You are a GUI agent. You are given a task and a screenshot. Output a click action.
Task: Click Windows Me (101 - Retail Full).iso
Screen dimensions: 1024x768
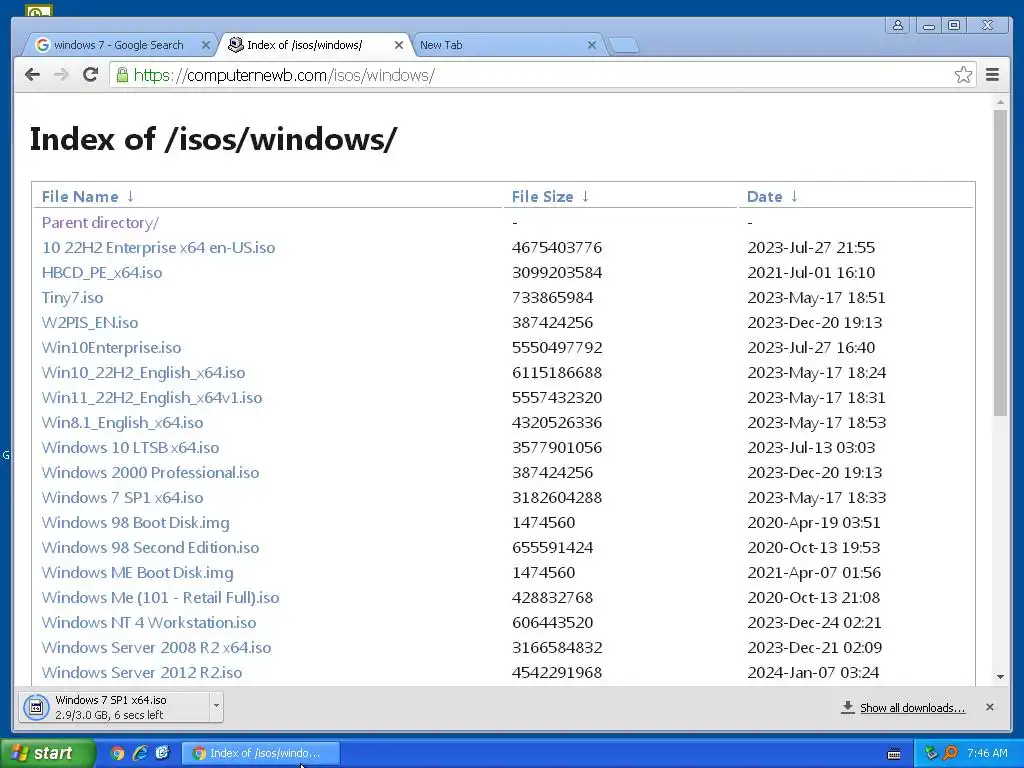161,598
